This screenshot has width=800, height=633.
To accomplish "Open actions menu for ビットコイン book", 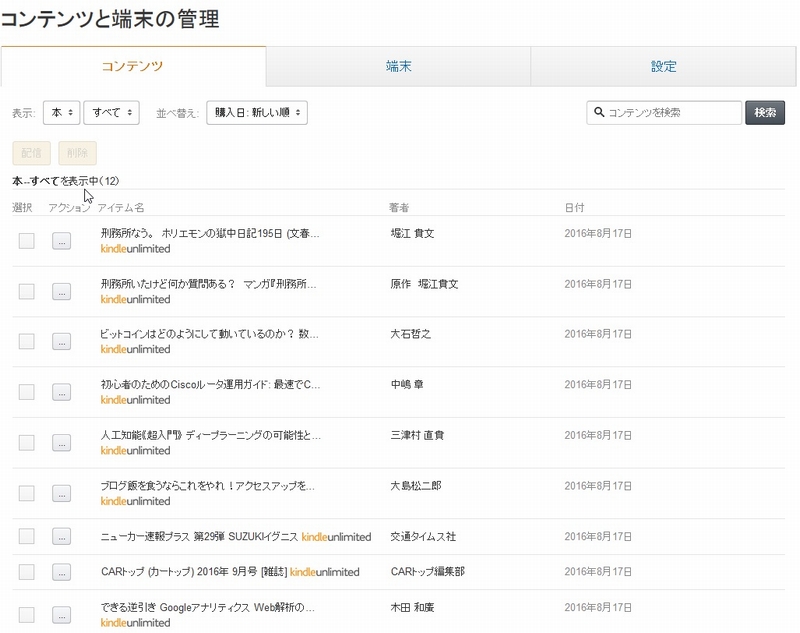I will 62,341.
